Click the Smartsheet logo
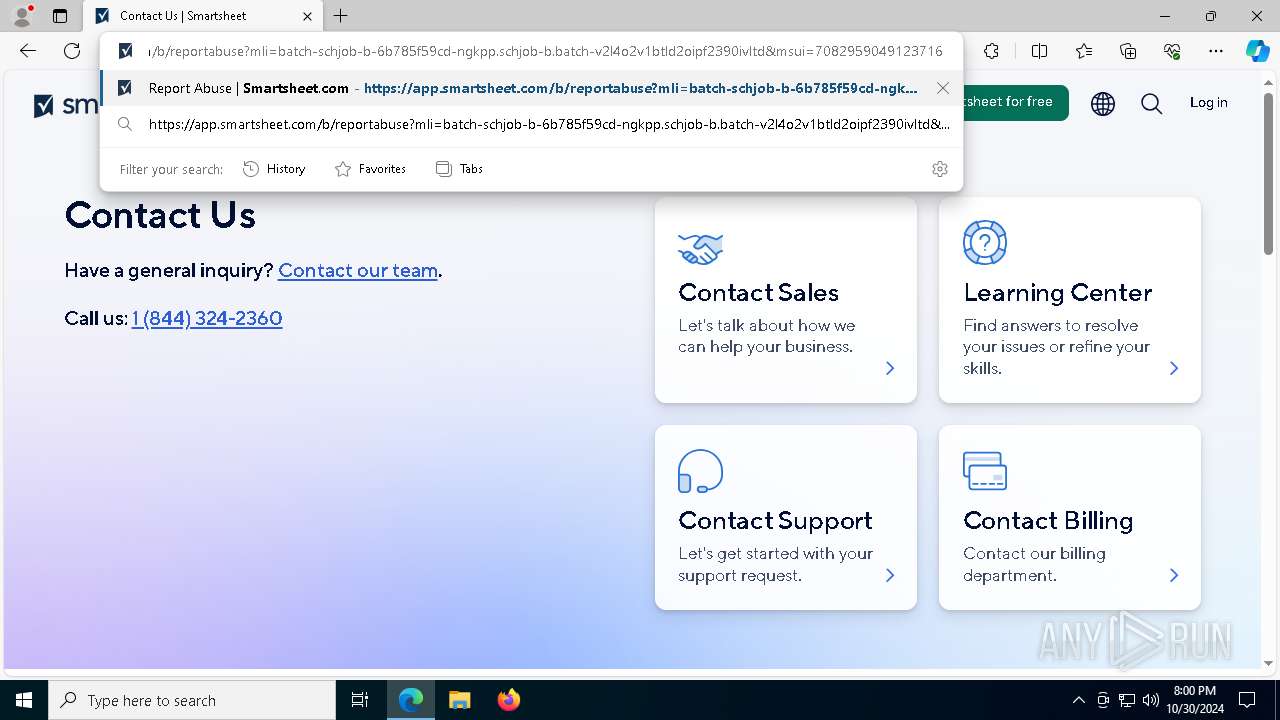 (66, 105)
